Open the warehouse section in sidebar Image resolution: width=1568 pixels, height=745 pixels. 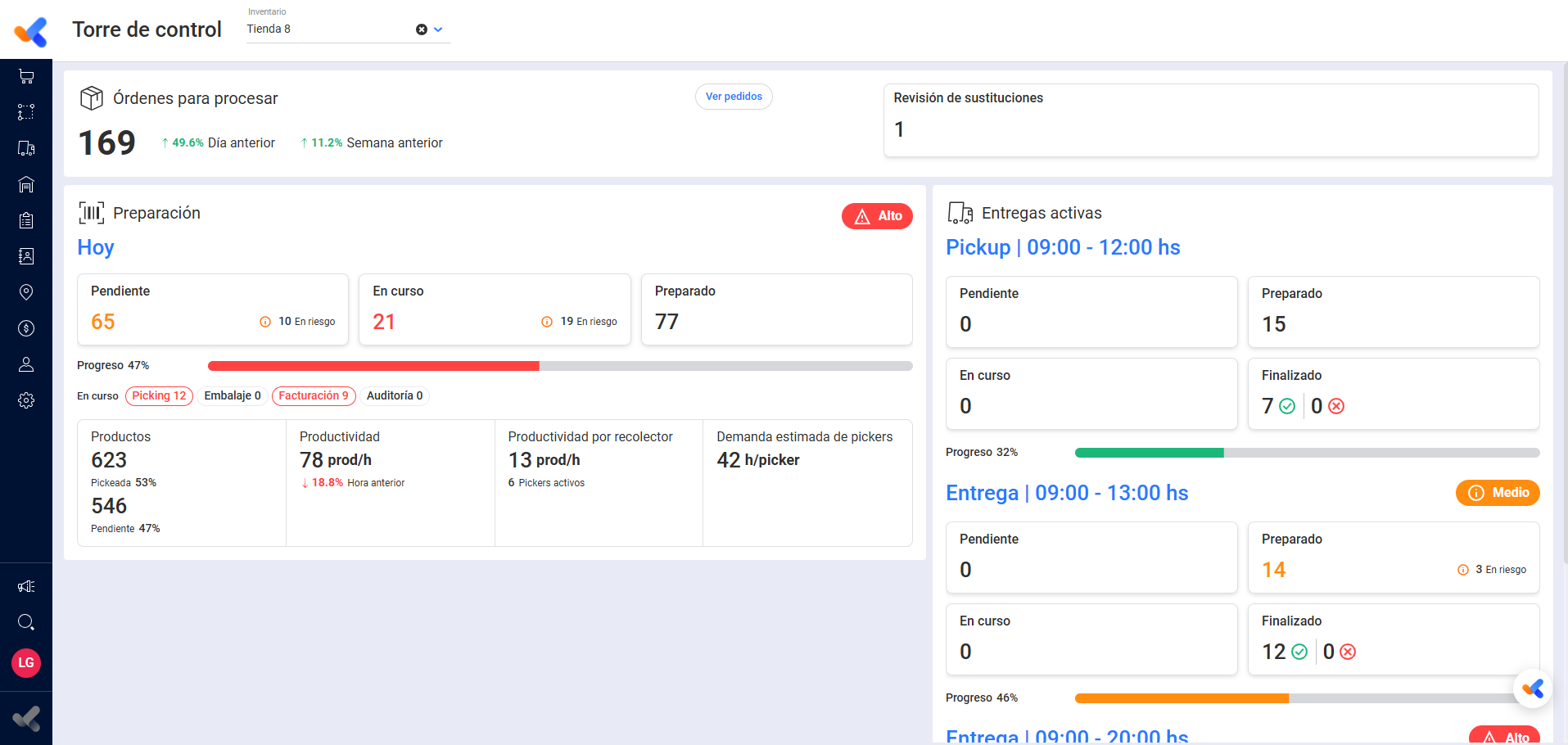tap(26, 184)
